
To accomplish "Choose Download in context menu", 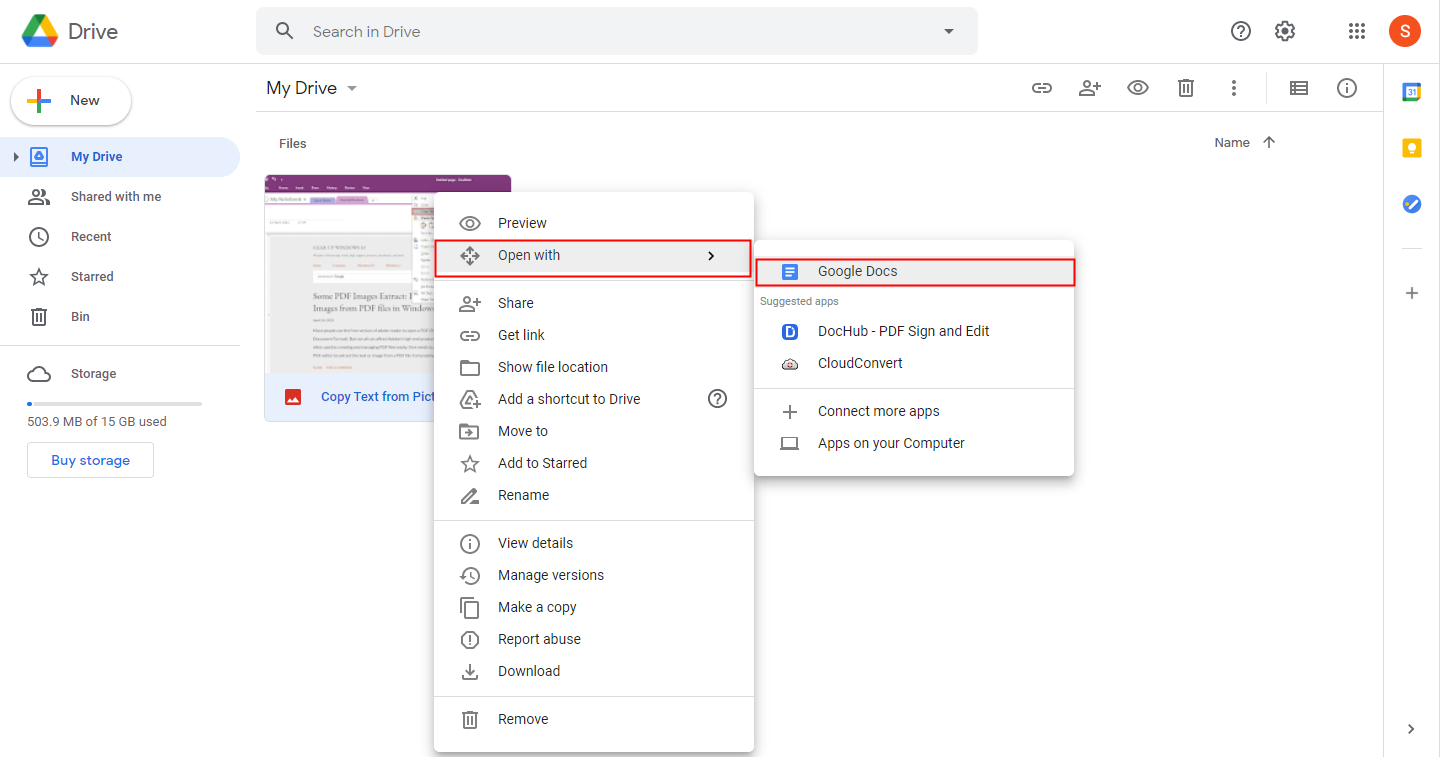I will 593,671.
